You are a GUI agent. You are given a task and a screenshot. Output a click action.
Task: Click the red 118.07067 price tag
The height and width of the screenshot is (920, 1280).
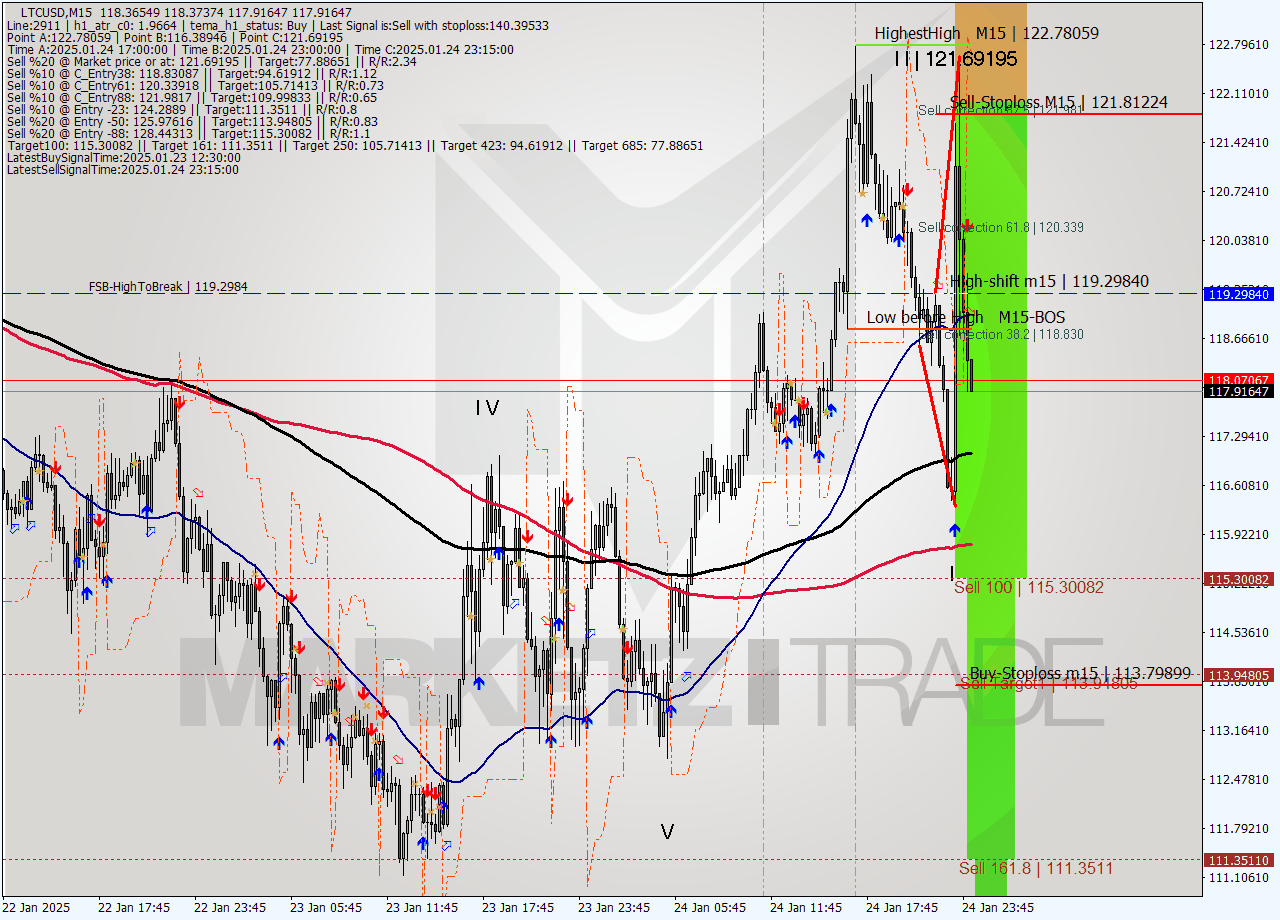click(x=1240, y=380)
